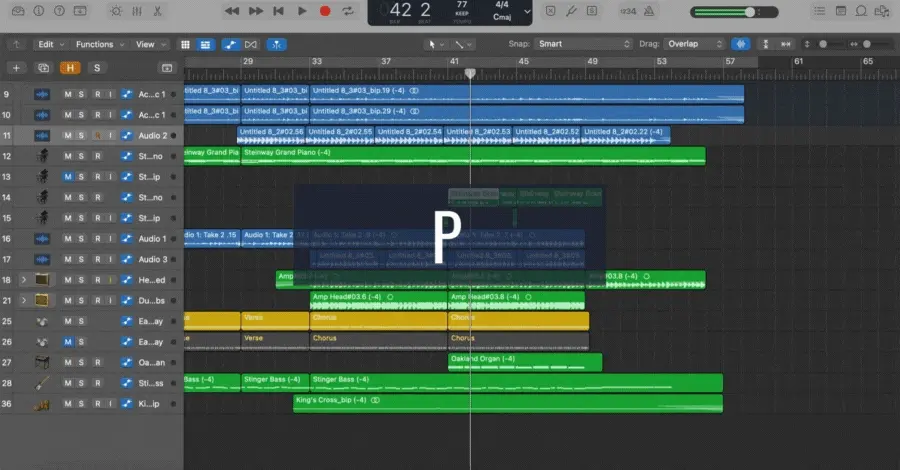Fast forward the playhead

tap(256, 11)
